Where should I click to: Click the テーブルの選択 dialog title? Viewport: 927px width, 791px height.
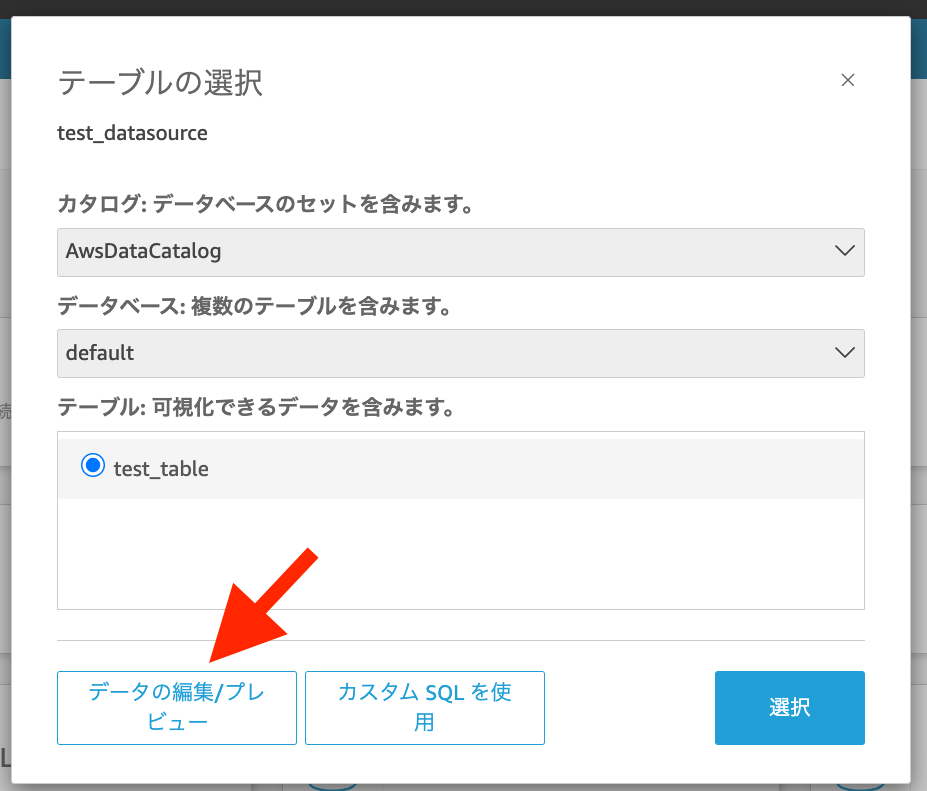(x=160, y=82)
